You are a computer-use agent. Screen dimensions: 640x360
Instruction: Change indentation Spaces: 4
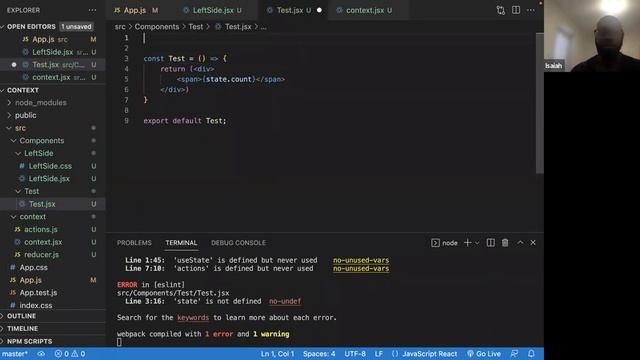pos(319,354)
